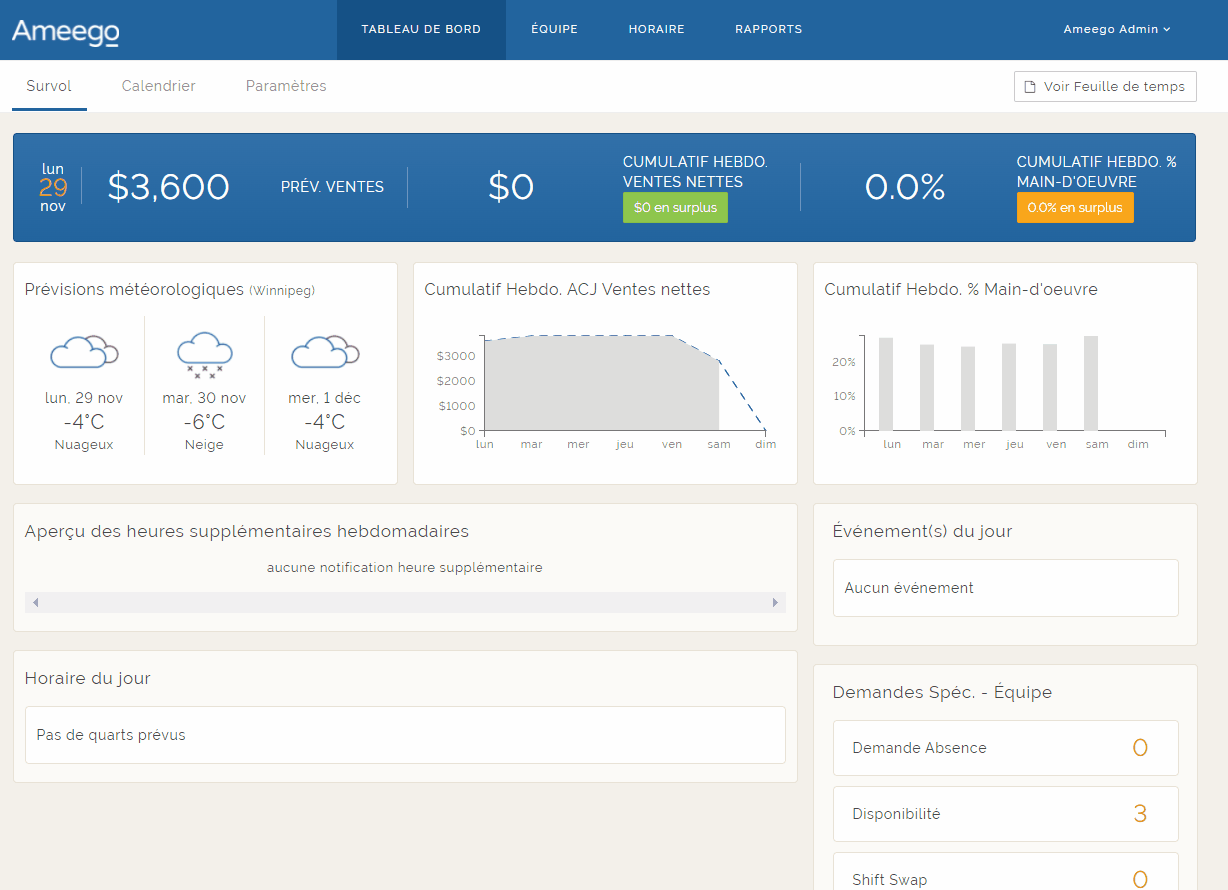Switch to the Calendrier tab
The image size is (1228, 890).
[x=158, y=86]
